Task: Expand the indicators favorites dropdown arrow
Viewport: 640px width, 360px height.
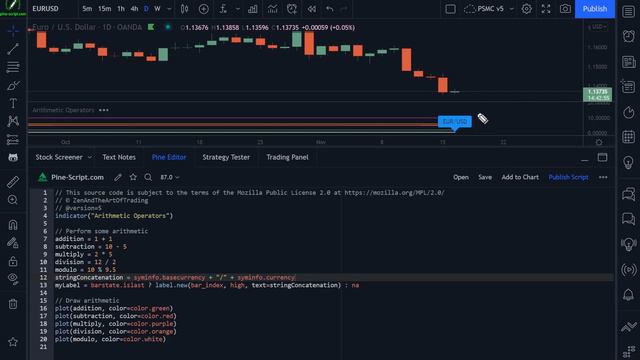Action: [238, 9]
